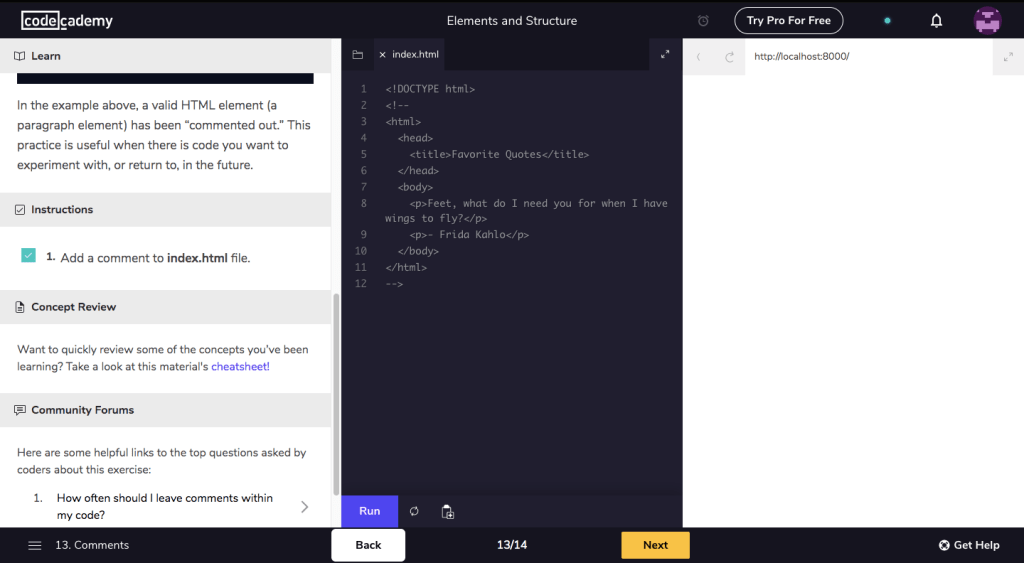
Task: Open the syllabus hamburger menu
Action: [35, 545]
